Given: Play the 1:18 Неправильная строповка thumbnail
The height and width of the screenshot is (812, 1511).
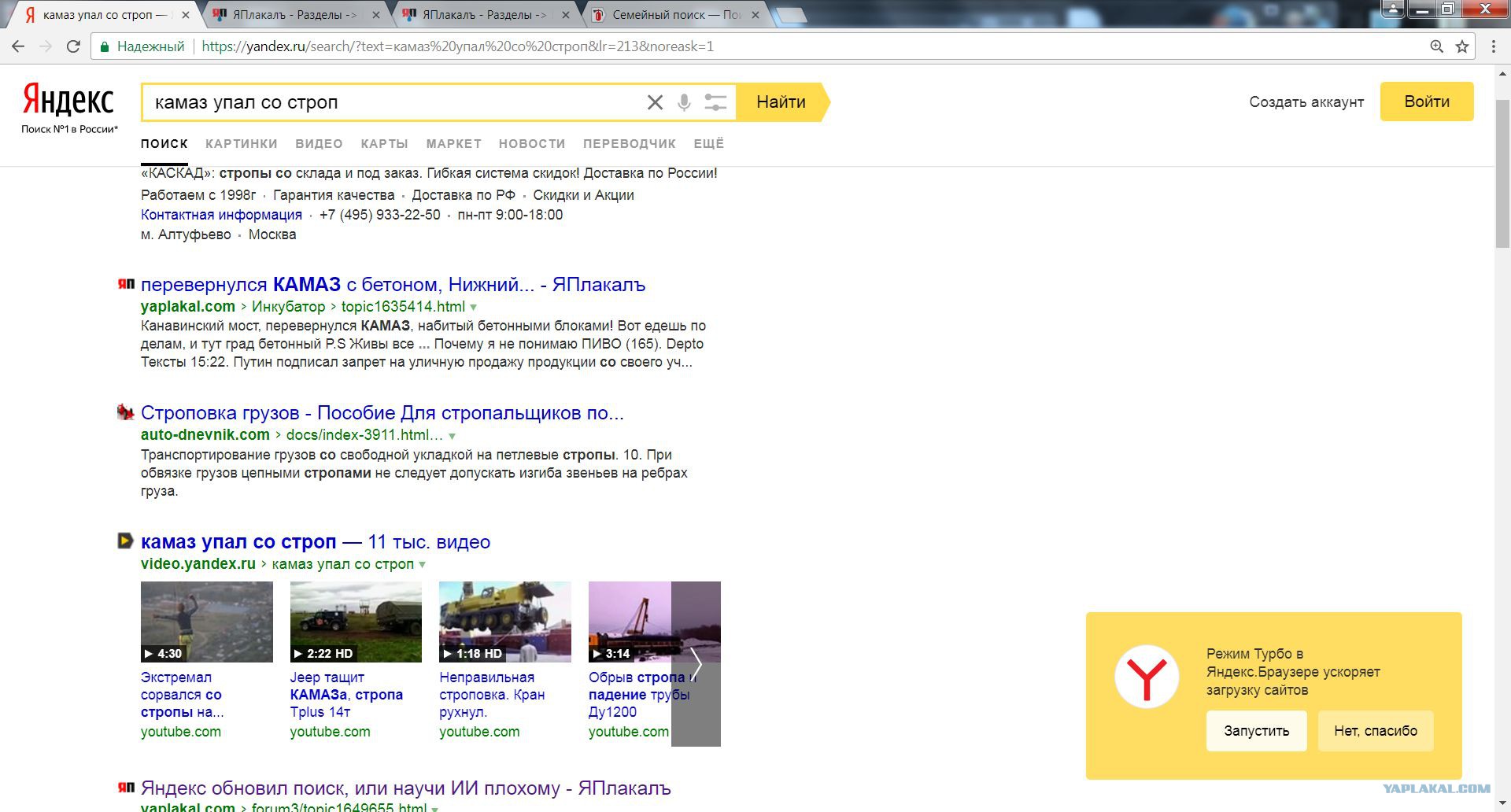Looking at the screenshot, I should pyautogui.click(x=505, y=622).
